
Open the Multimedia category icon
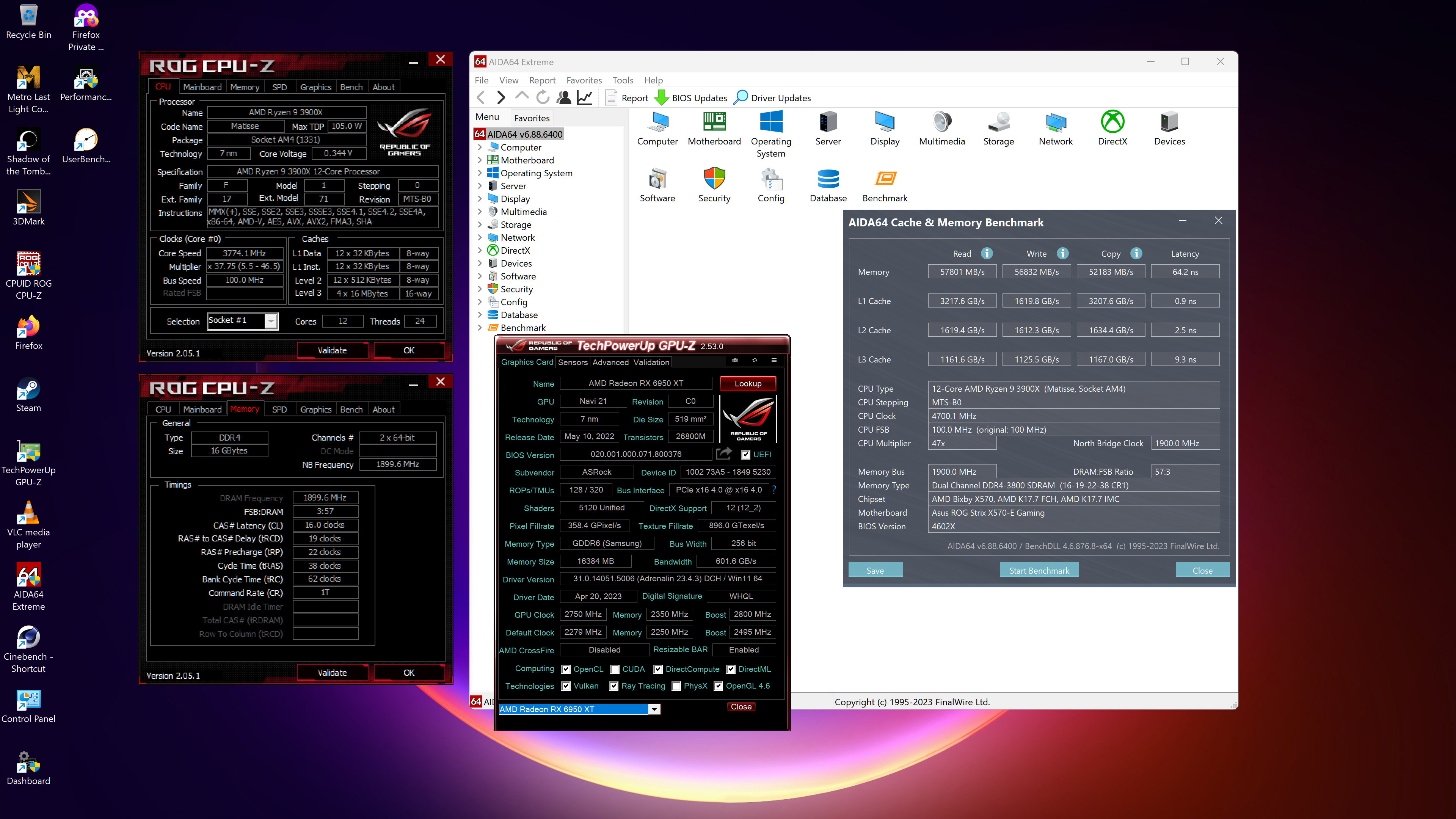pos(941,128)
